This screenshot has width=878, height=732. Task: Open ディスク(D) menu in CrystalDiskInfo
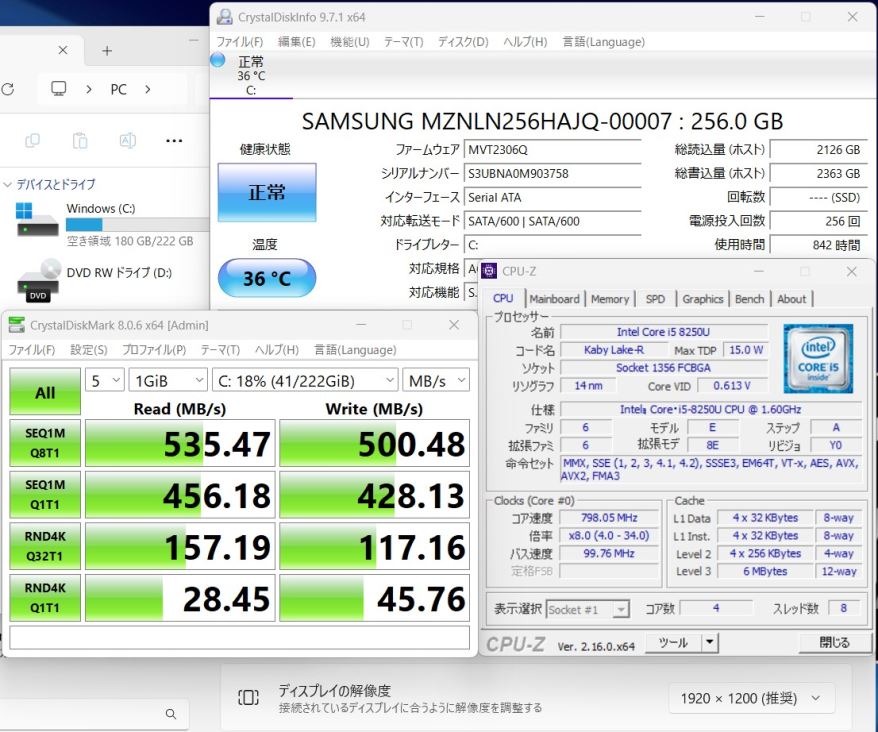(463, 42)
